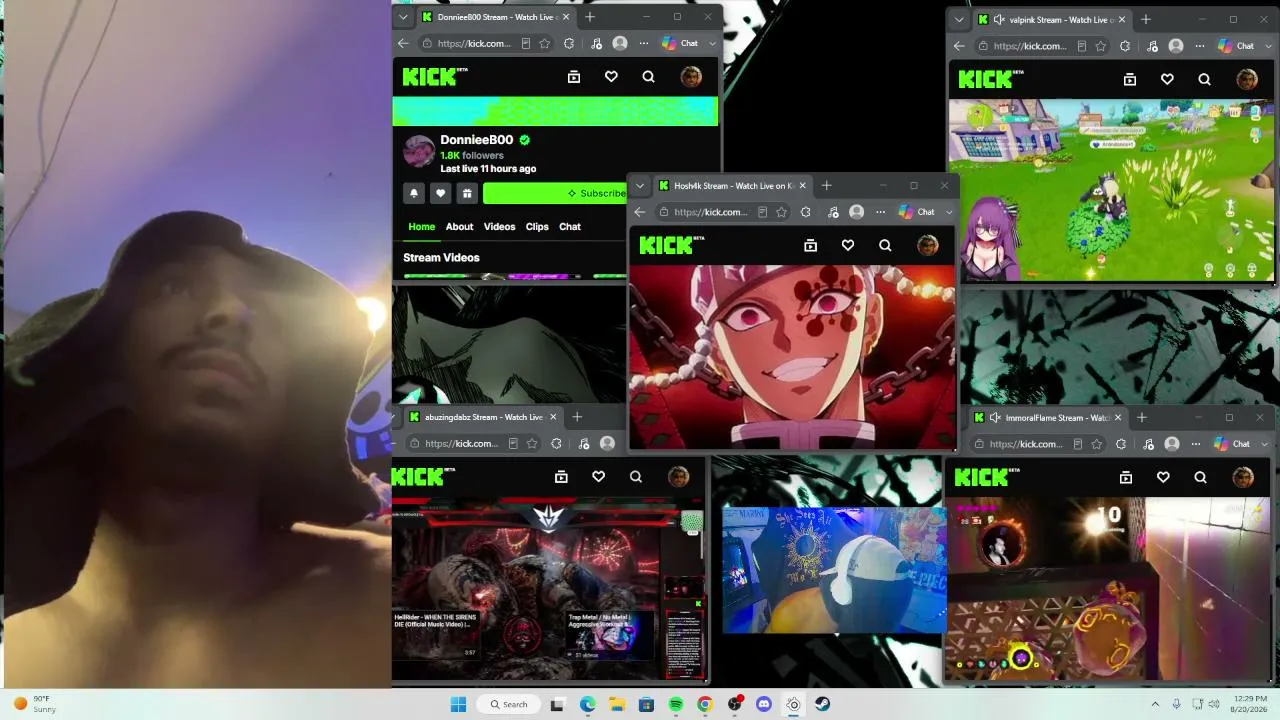The width and height of the screenshot is (1280, 720).
Task: Open the Chat tab on DonnieeB00's channel
Action: point(570,227)
